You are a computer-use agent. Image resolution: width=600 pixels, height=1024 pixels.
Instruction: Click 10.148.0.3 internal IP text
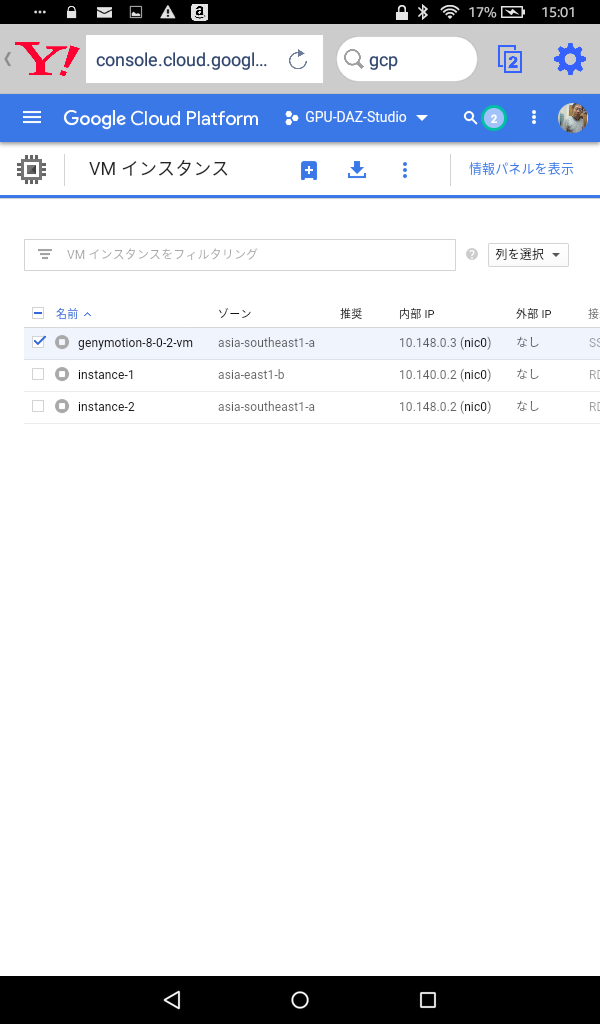tap(428, 342)
